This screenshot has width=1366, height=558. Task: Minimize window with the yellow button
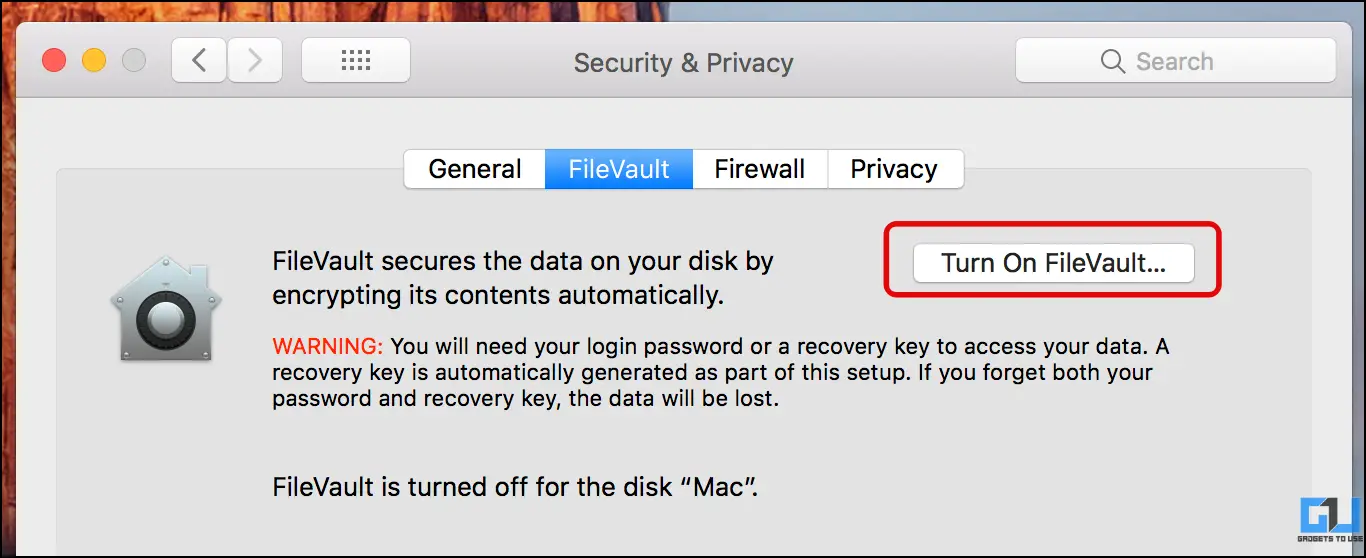[x=94, y=61]
